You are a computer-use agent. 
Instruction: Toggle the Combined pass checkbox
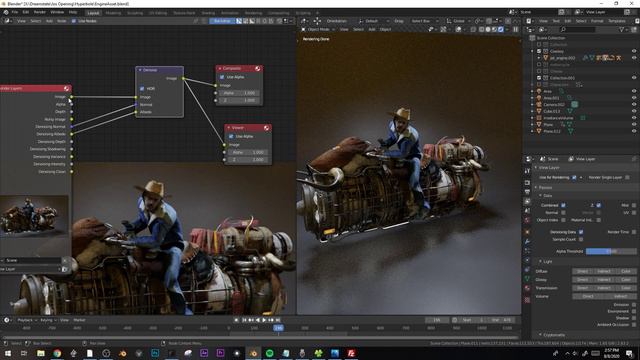point(563,205)
